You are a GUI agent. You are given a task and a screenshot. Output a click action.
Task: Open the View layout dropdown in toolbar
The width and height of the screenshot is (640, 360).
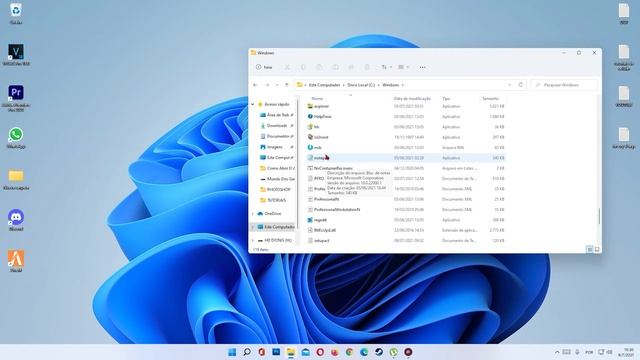[x=403, y=67]
